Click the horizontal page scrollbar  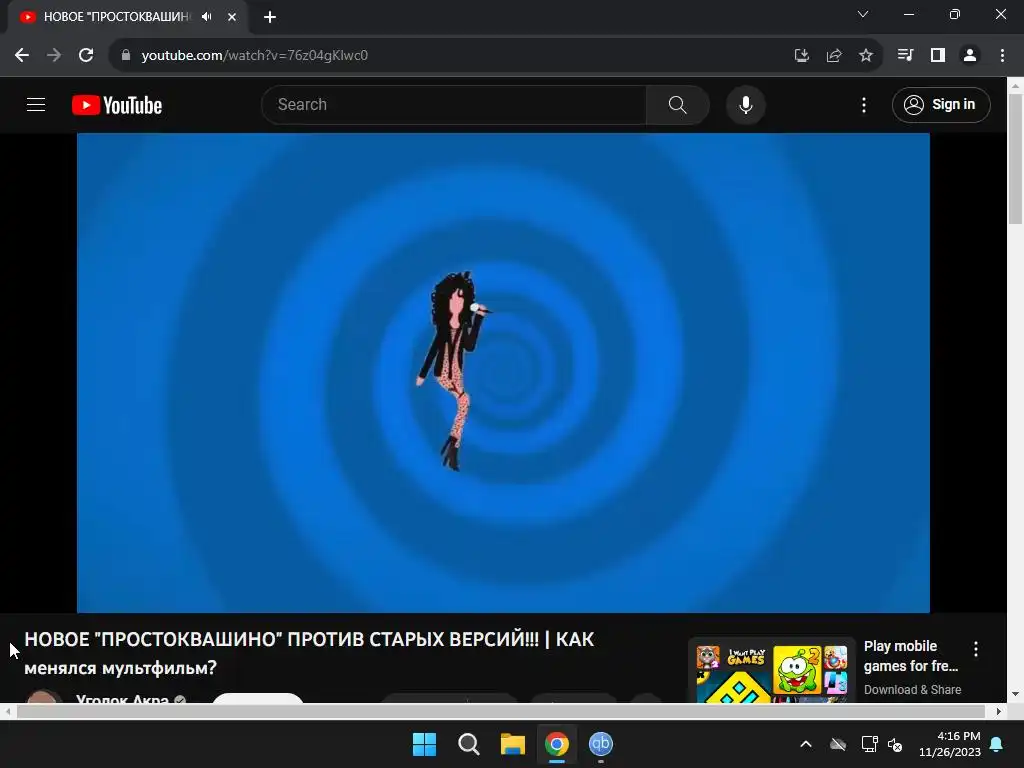click(500, 711)
